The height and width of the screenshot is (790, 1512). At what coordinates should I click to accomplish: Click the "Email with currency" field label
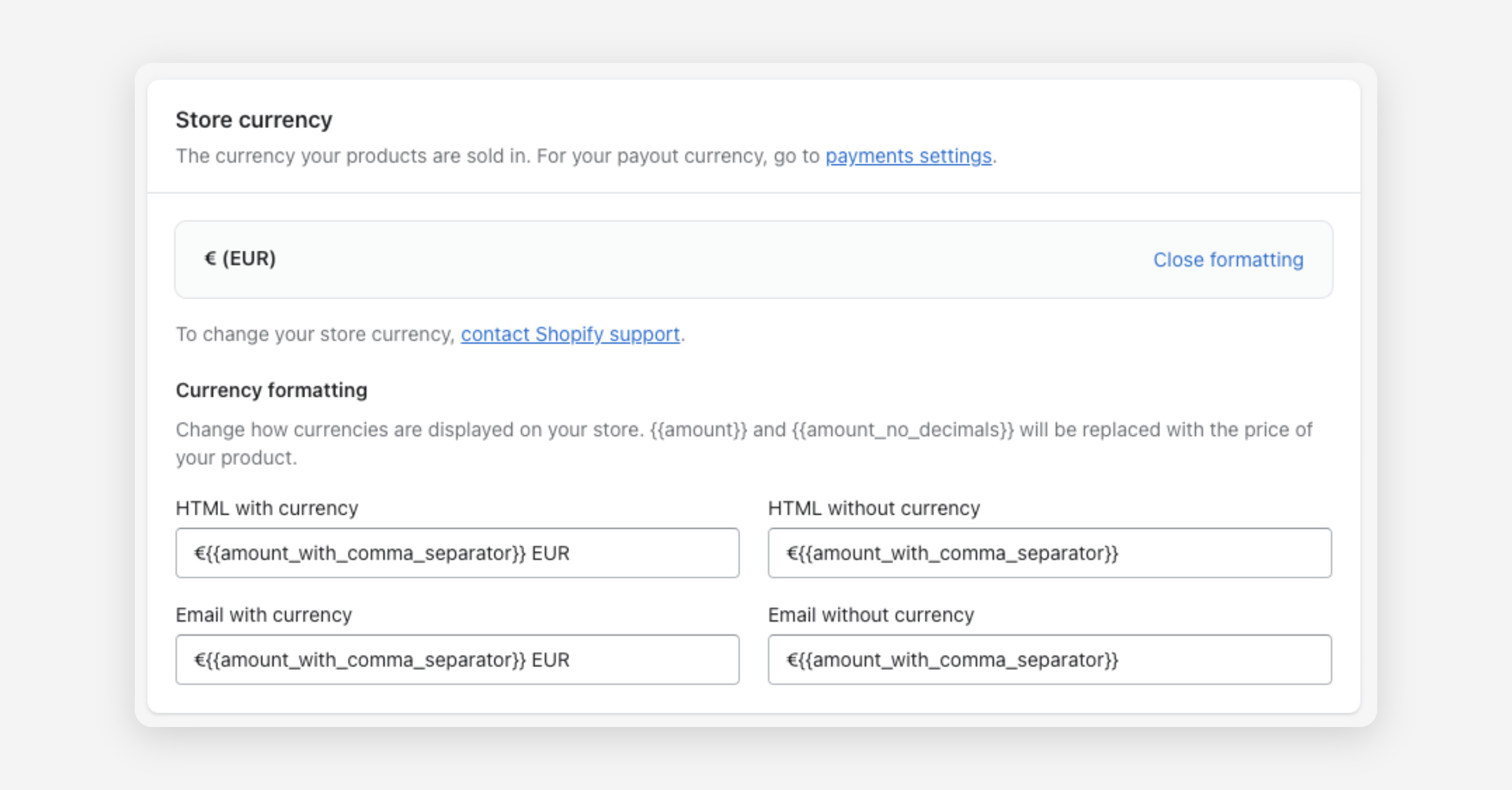pos(263,615)
